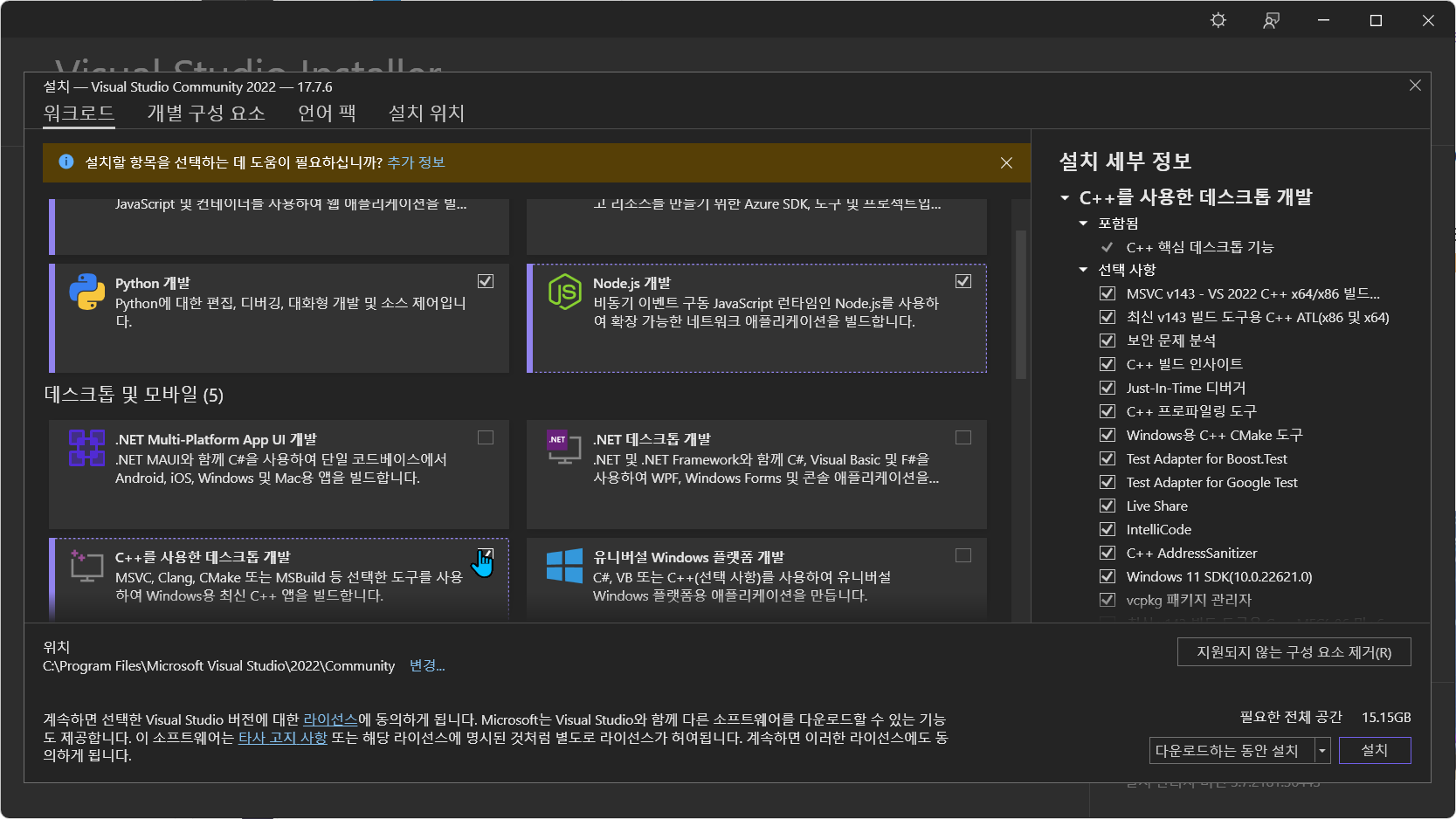Click the Node.js workload logo

(564, 292)
